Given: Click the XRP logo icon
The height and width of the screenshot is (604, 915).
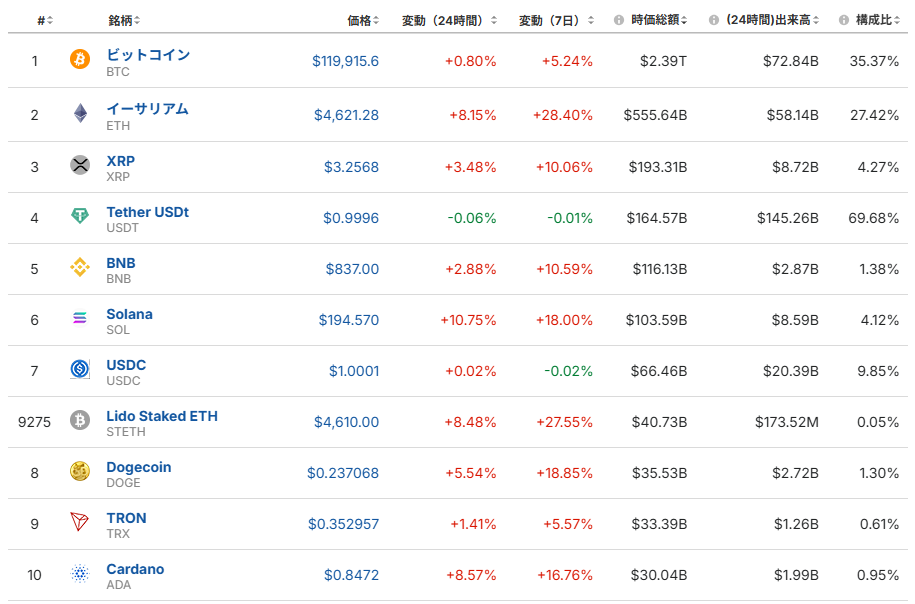Looking at the screenshot, I should 80,165.
